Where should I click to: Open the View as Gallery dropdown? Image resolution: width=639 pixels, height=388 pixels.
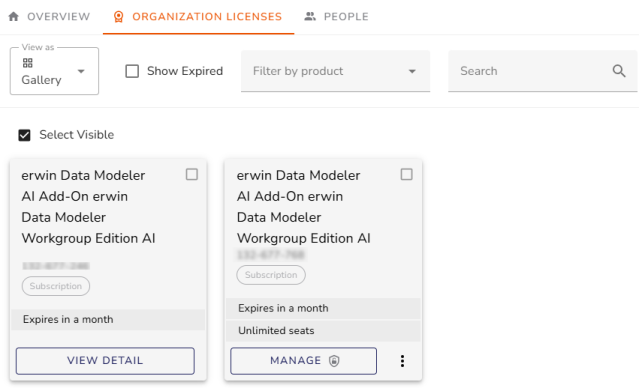tap(54, 71)
